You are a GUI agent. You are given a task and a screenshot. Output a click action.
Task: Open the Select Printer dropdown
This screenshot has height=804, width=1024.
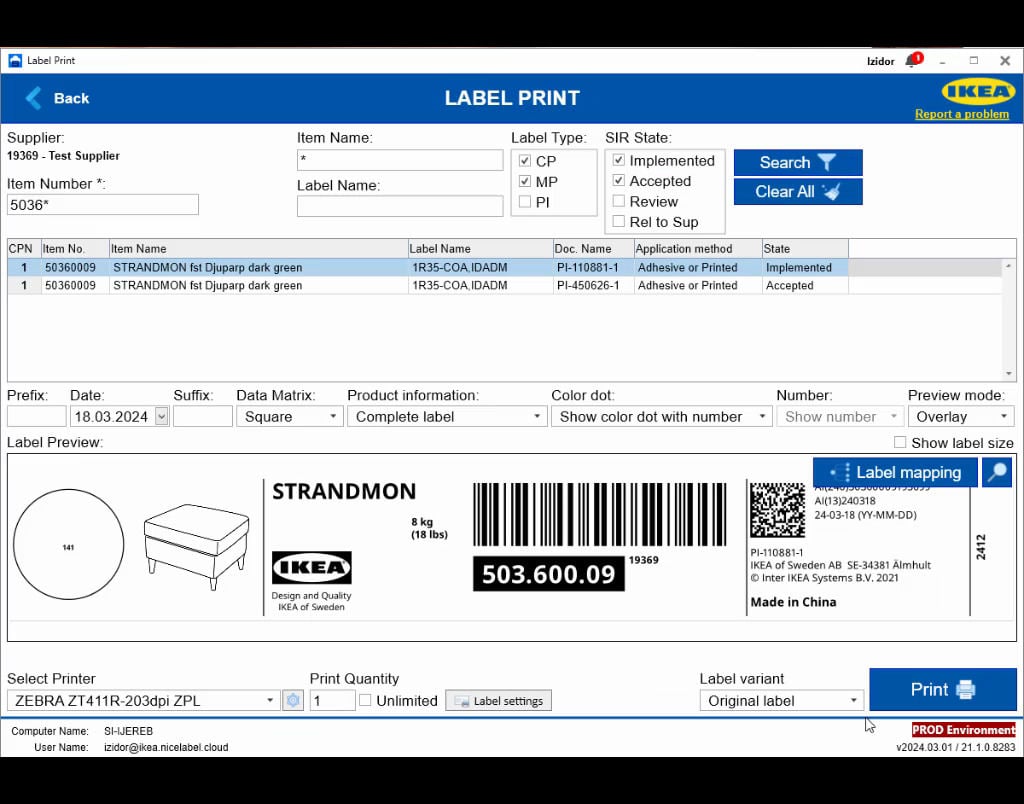pos(144,701)
